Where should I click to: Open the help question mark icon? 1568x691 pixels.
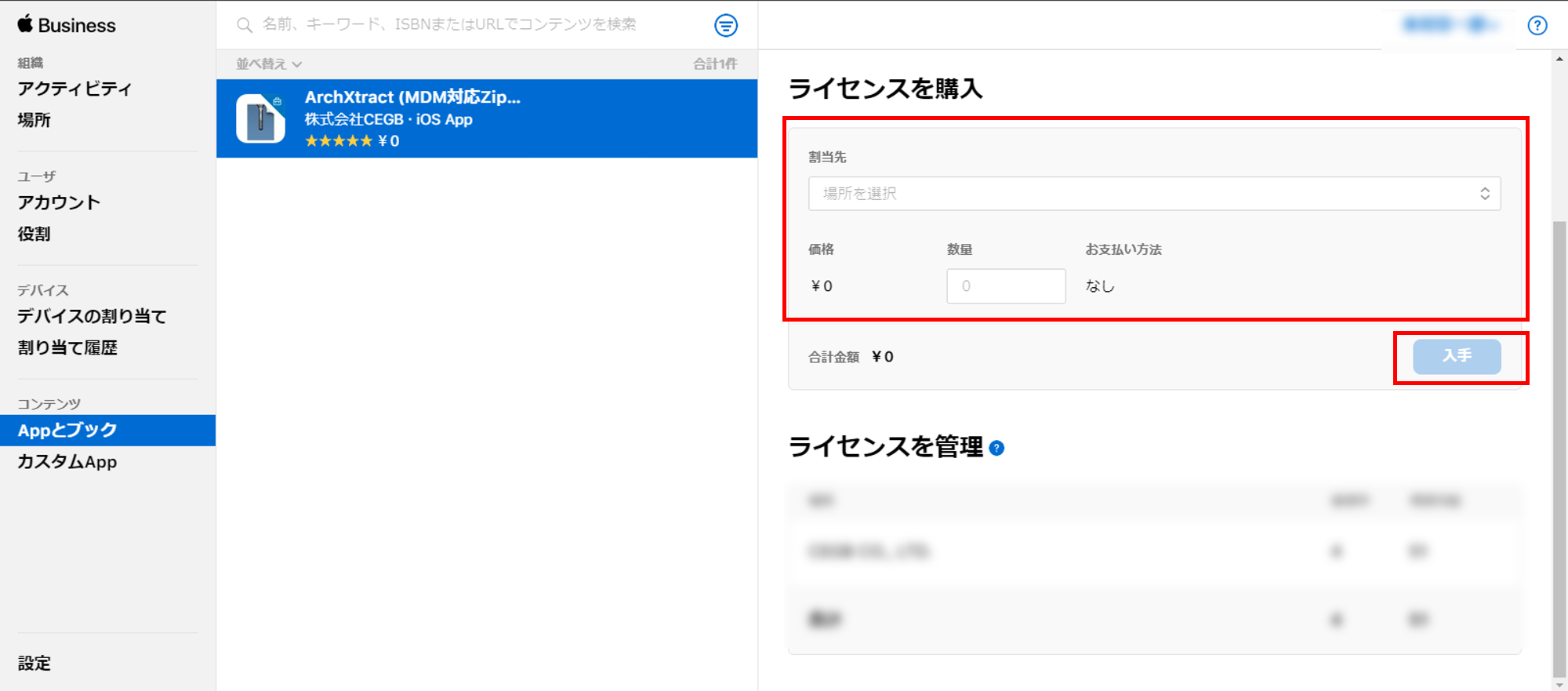click(x=1537, y=25)
